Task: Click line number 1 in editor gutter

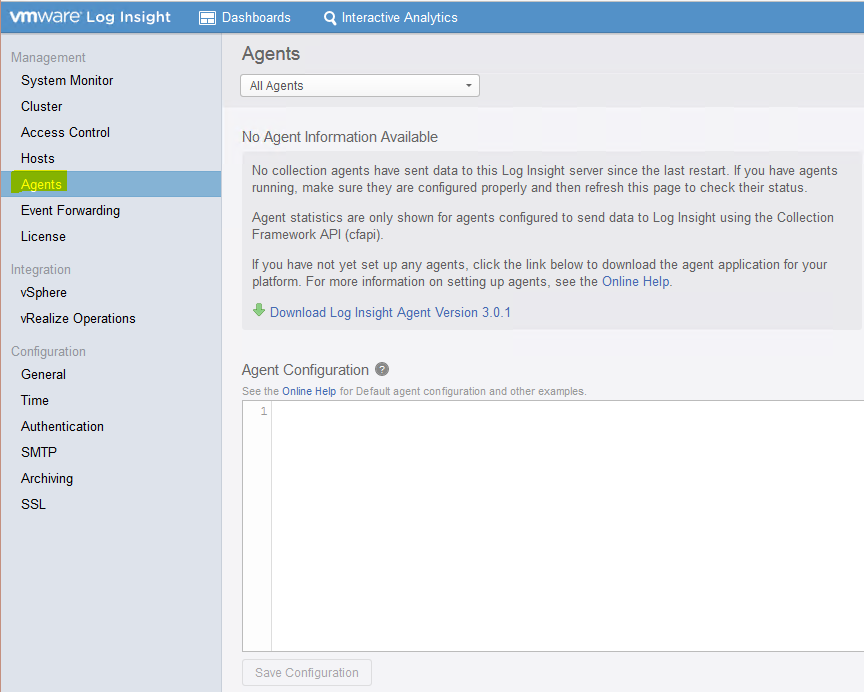Action: tap(264, 411)
